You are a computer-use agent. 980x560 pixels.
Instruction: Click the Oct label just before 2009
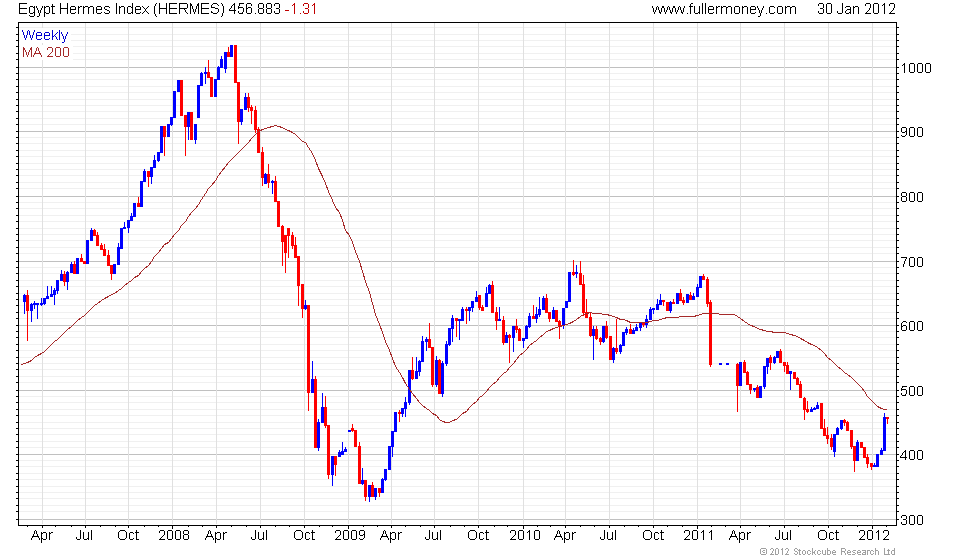tap(304, 536)
